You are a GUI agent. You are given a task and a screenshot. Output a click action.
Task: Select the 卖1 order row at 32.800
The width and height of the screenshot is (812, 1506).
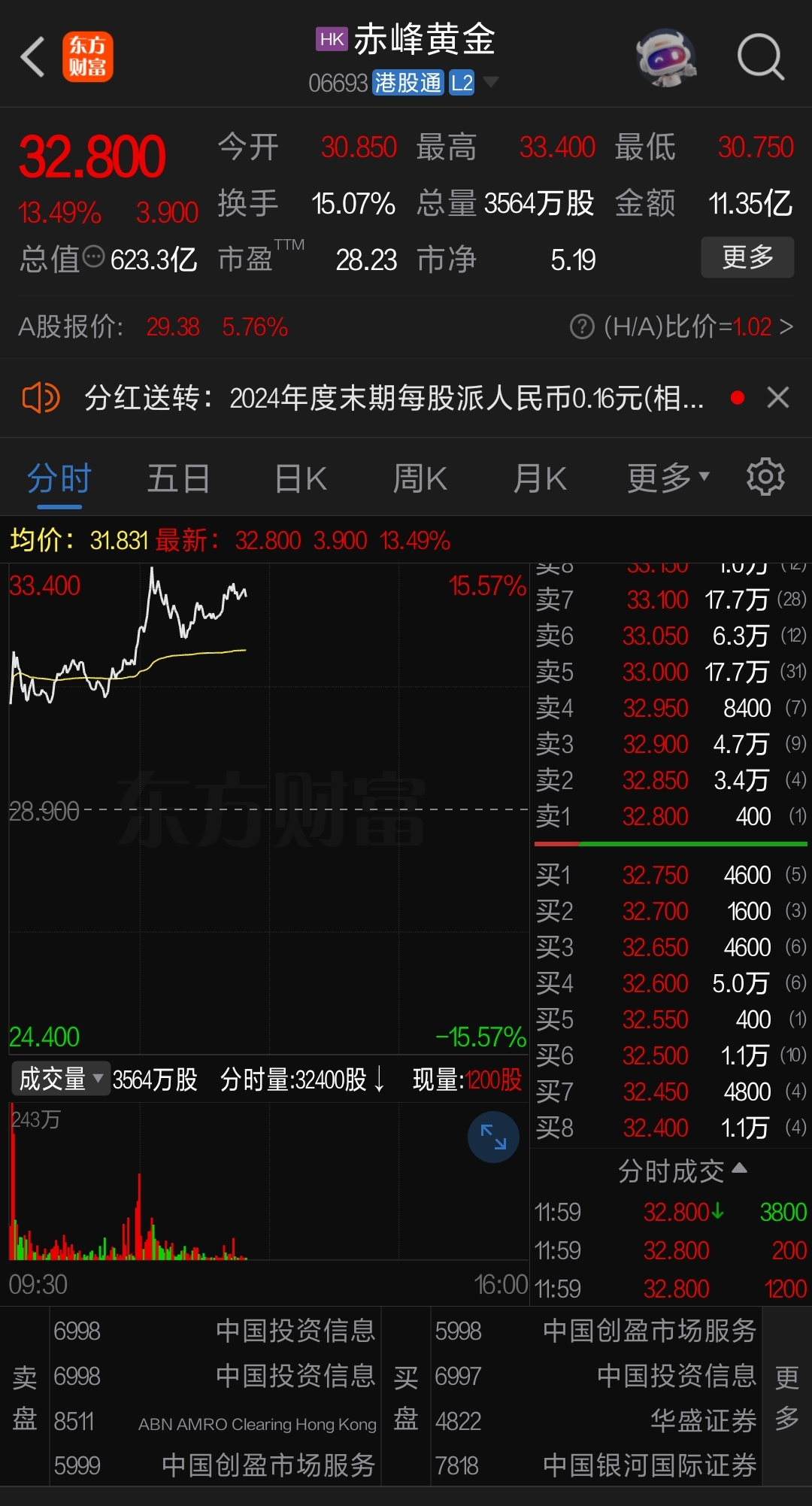[x=671, y=816]
